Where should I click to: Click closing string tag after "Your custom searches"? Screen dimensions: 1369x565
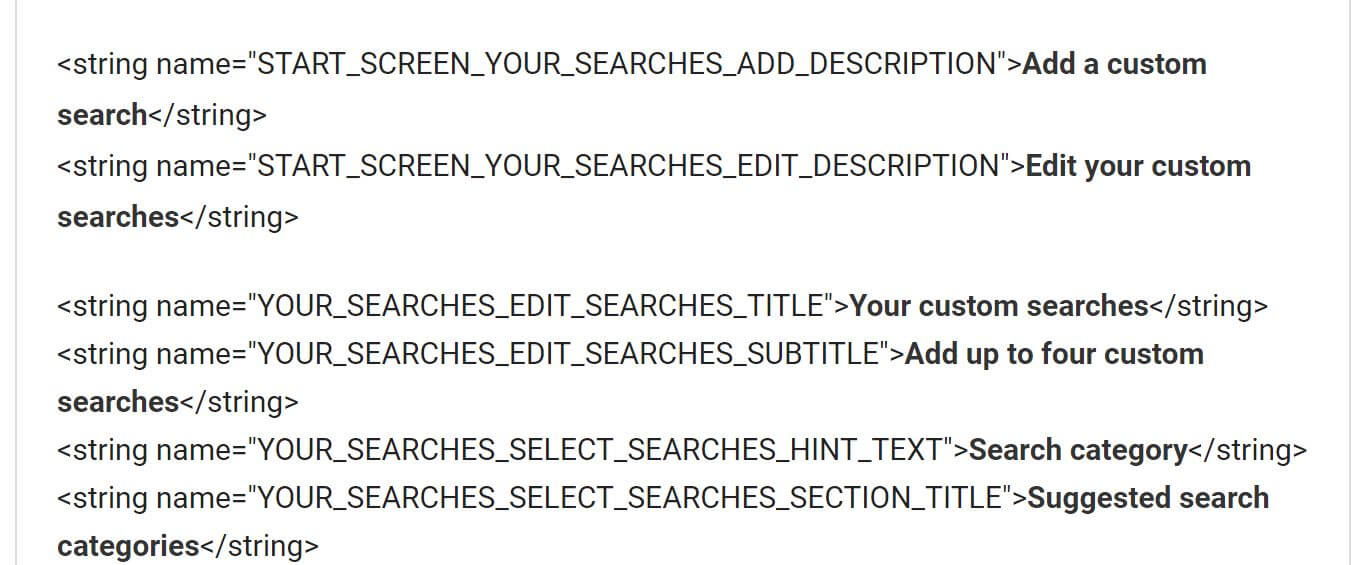coord(1208,306)
